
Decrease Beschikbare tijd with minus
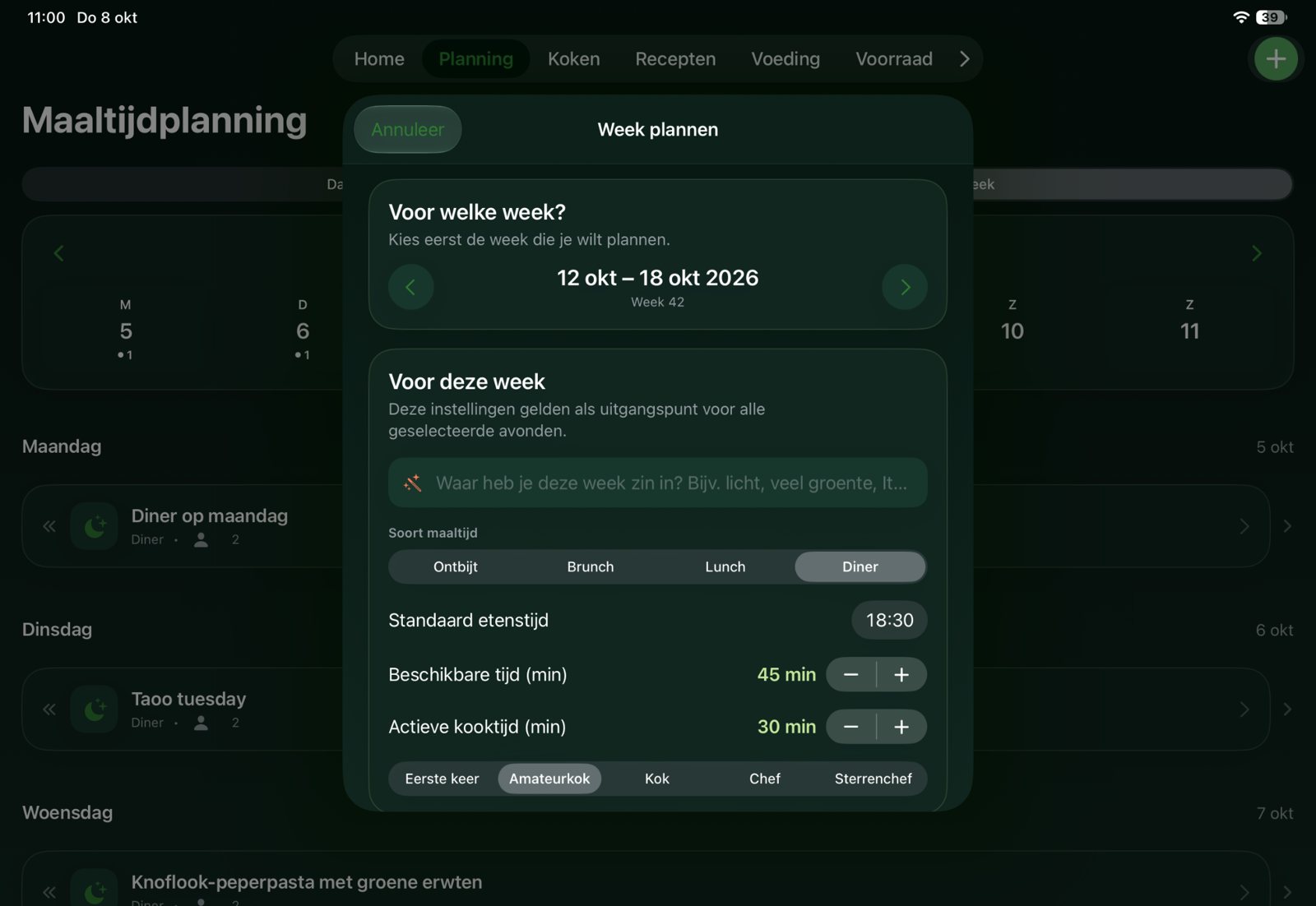click(851, 674)
